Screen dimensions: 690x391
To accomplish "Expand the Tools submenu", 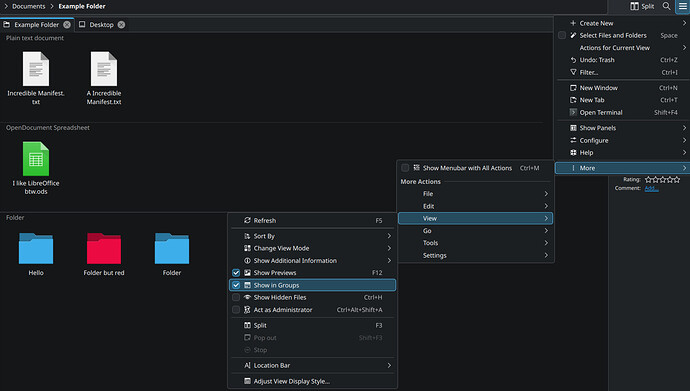I will 476,243.
